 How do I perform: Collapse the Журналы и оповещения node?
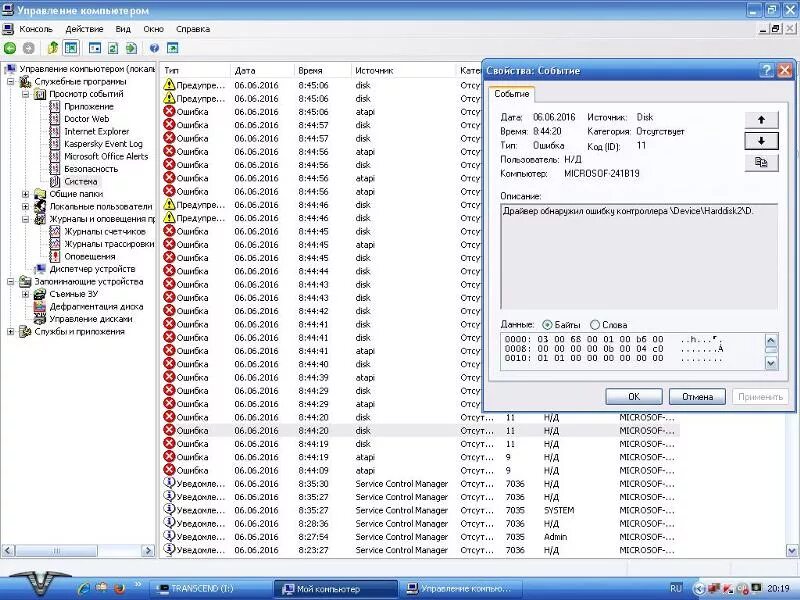point(26,219)
